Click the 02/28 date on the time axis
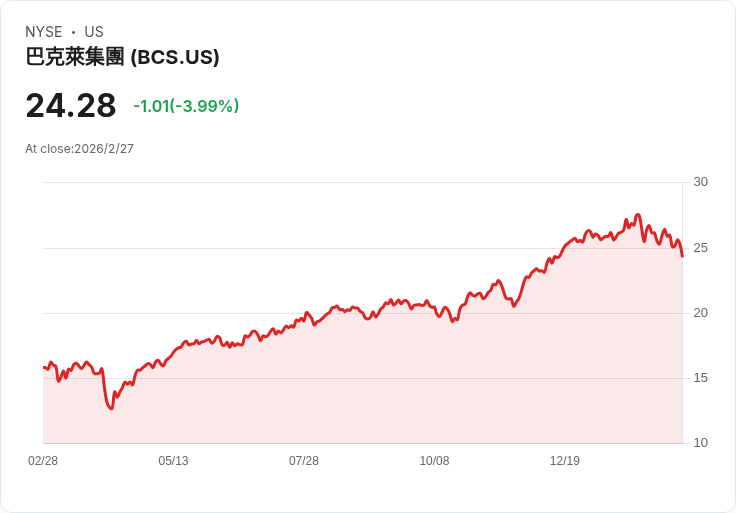The height and width of the screenshot is (513, 736). click(x=43, y=461)
